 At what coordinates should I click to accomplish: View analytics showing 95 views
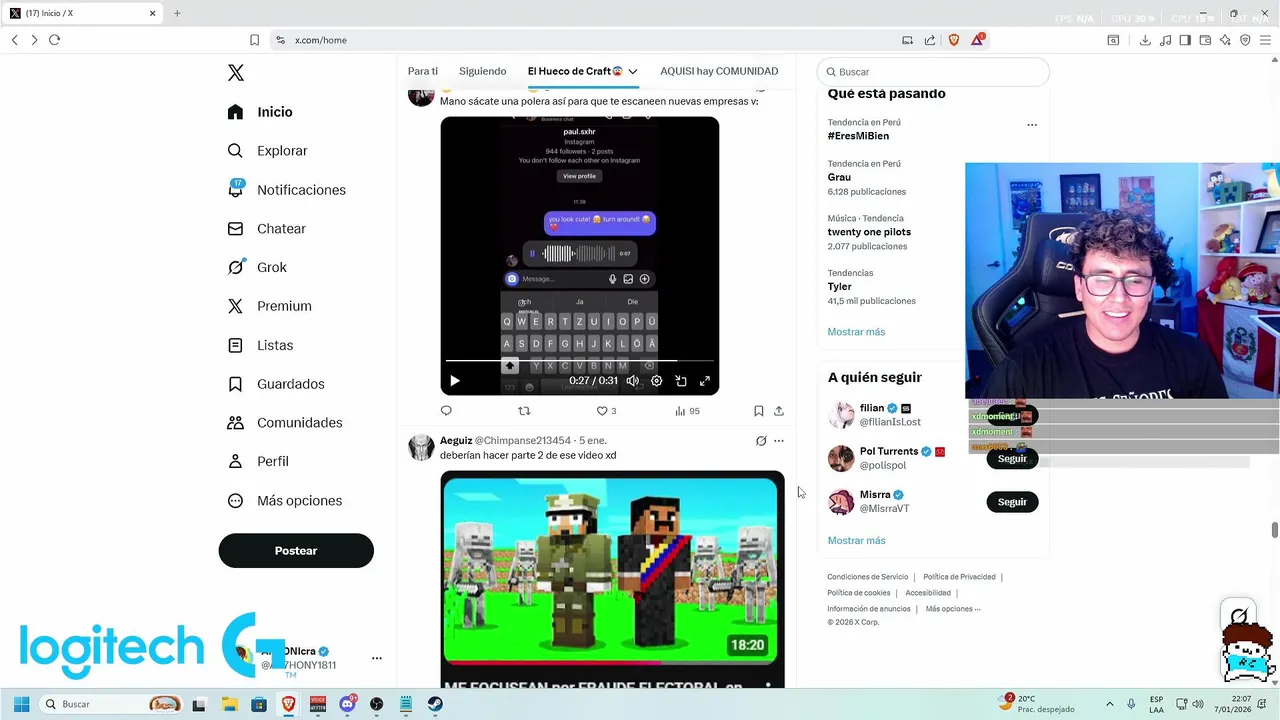pos(687,411)
